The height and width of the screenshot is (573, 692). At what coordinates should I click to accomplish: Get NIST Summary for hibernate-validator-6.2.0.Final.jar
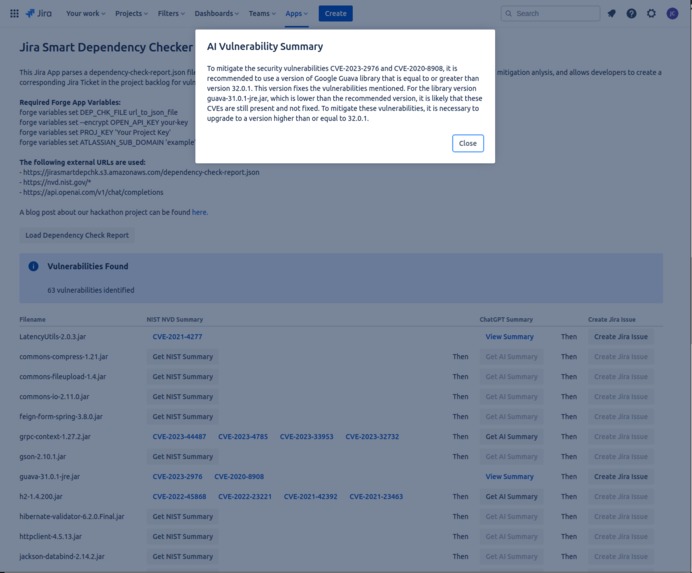[183, 516]
